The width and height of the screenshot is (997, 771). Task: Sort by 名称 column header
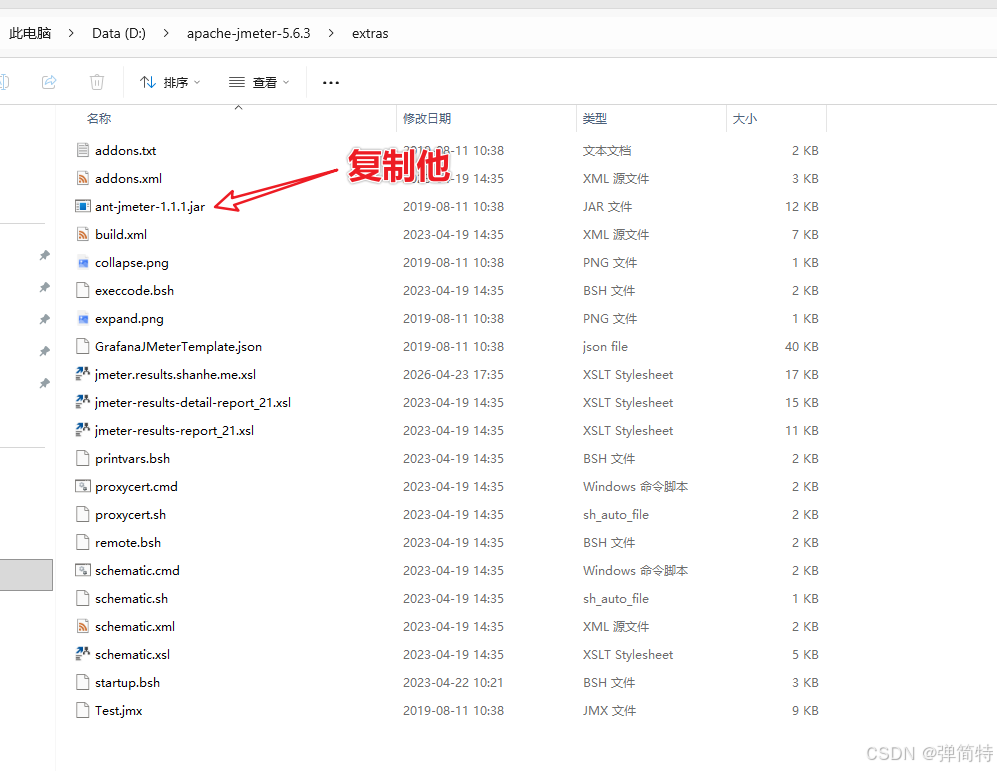99,119
